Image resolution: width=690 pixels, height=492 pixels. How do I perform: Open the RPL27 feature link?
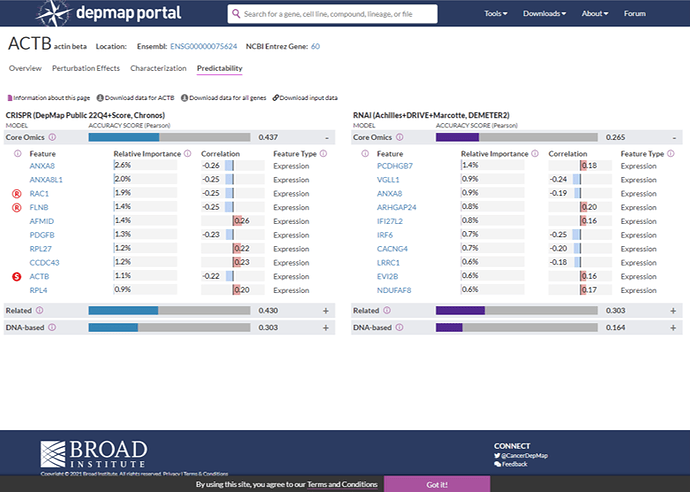40,249
